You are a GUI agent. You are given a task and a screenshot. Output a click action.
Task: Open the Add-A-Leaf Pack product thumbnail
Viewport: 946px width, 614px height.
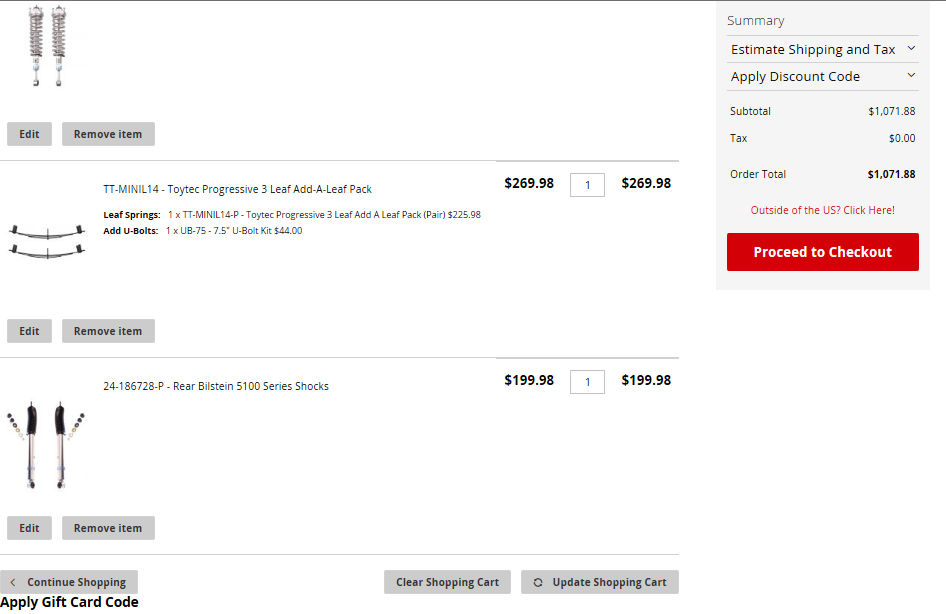47,240
